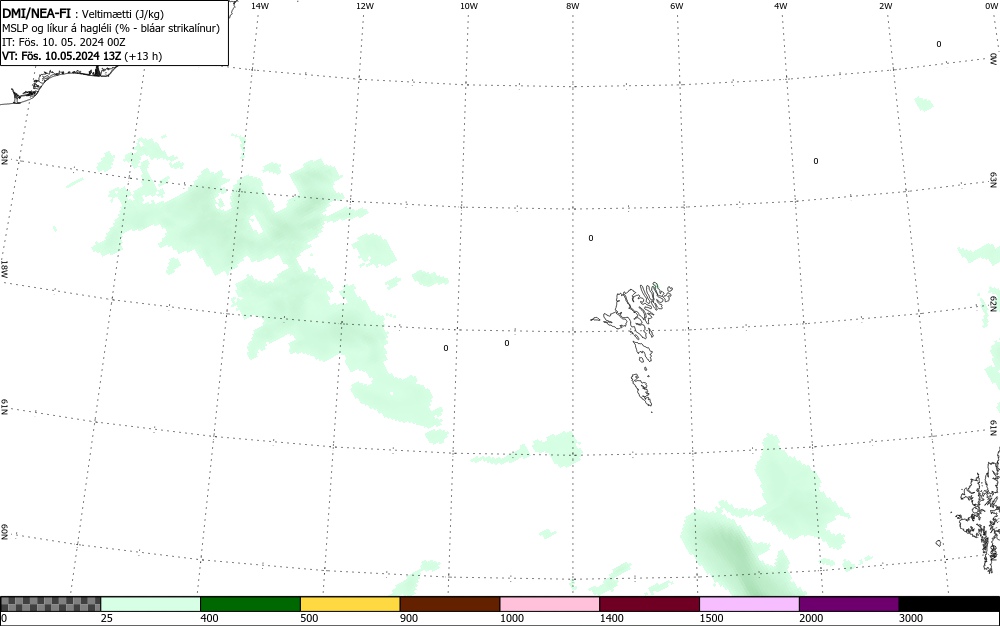Click the legend value 25
1000x626 pixels.
coord(107,618)
